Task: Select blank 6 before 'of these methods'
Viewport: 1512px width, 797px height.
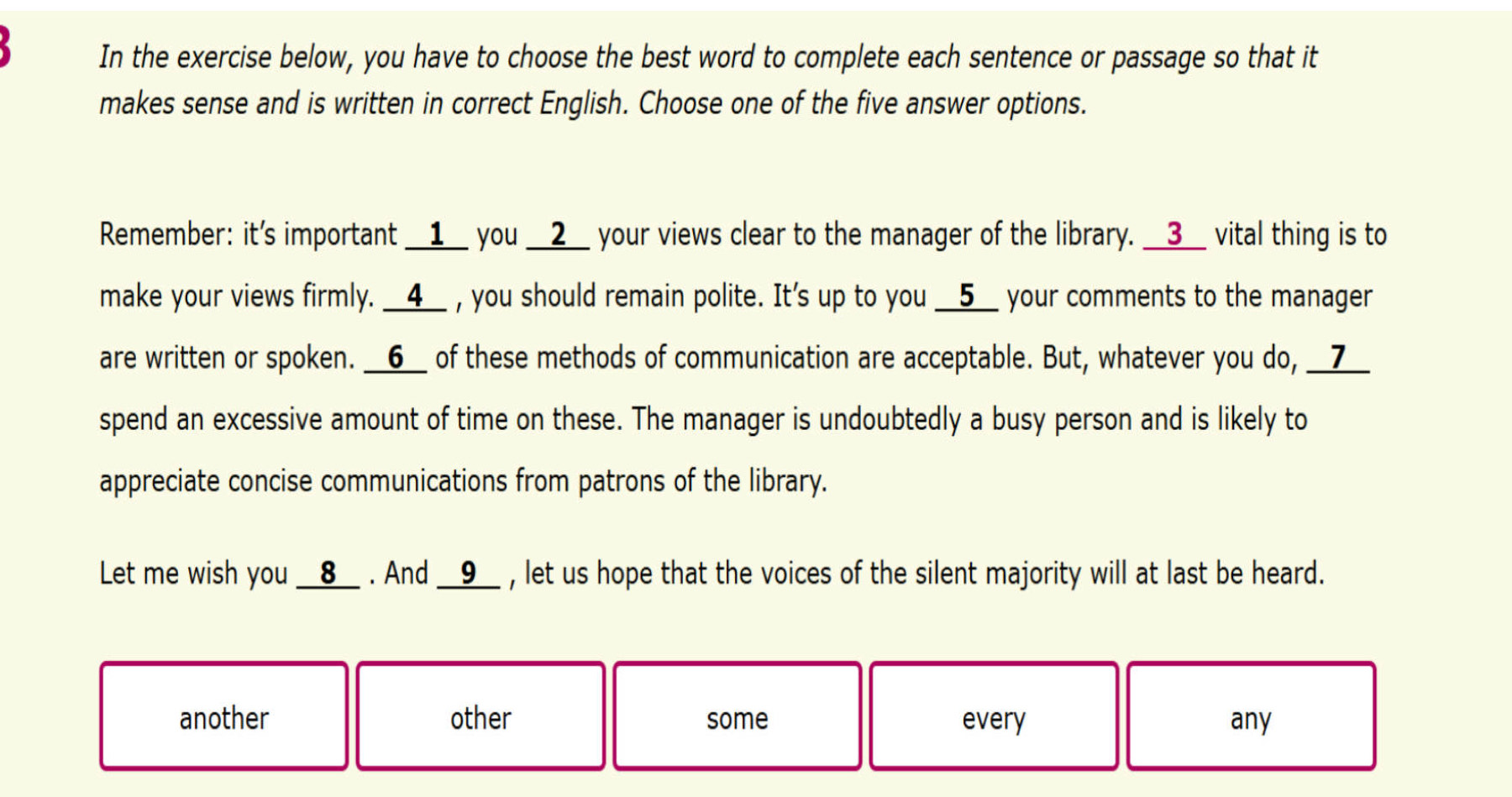Action: [x=396, y=358]
